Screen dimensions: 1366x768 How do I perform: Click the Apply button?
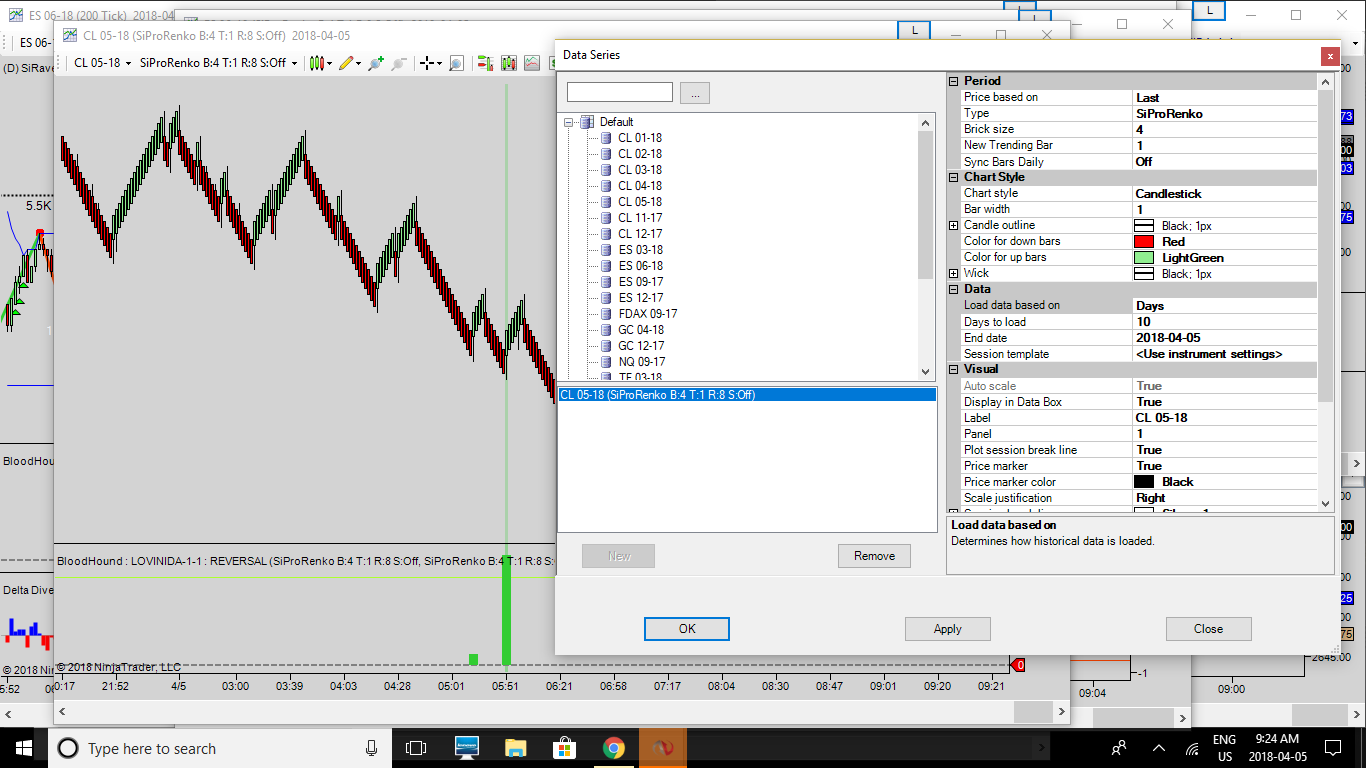[x=948, y=629]
